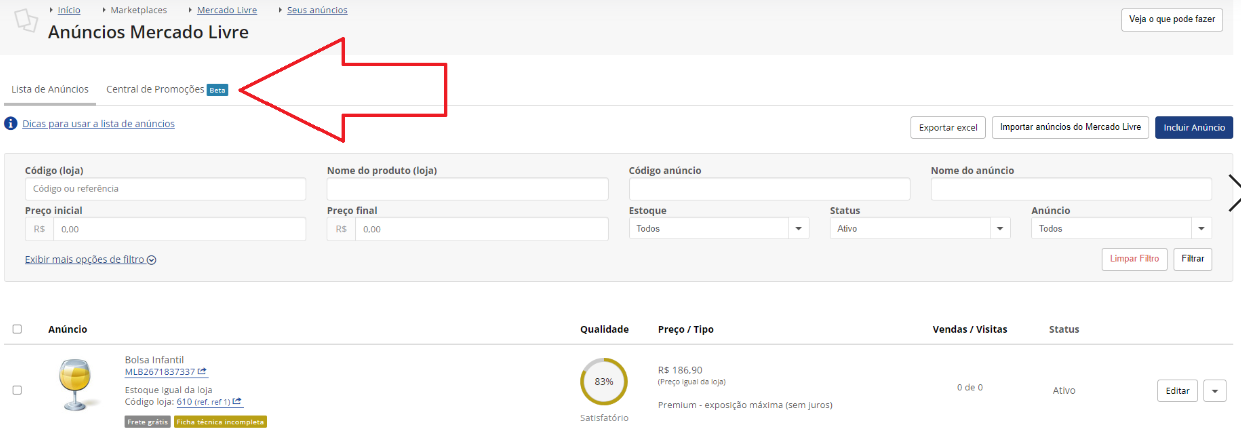
Task: Click the Qualidade column header
Action: (x=604, y=329)
